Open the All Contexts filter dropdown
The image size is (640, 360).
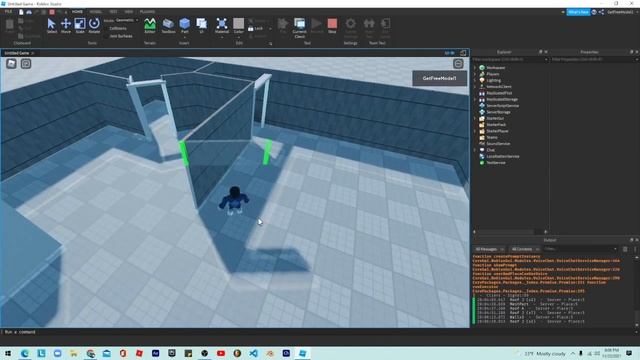pos(525,249)
